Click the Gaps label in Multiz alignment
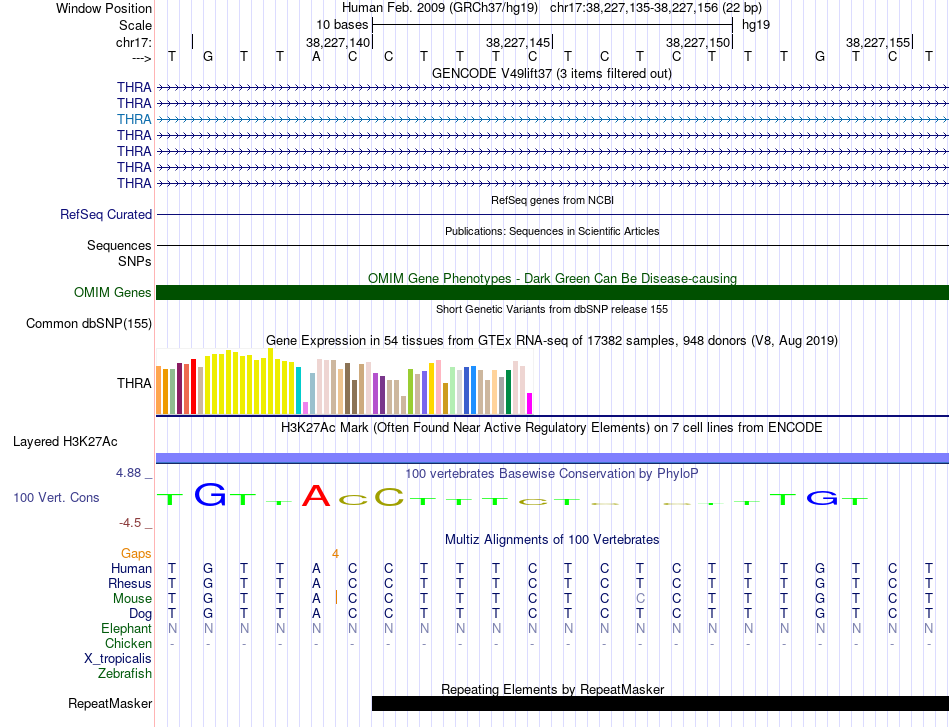Image resolution: width=950 pixels, height=727 pixels. [x=136, y=554]
